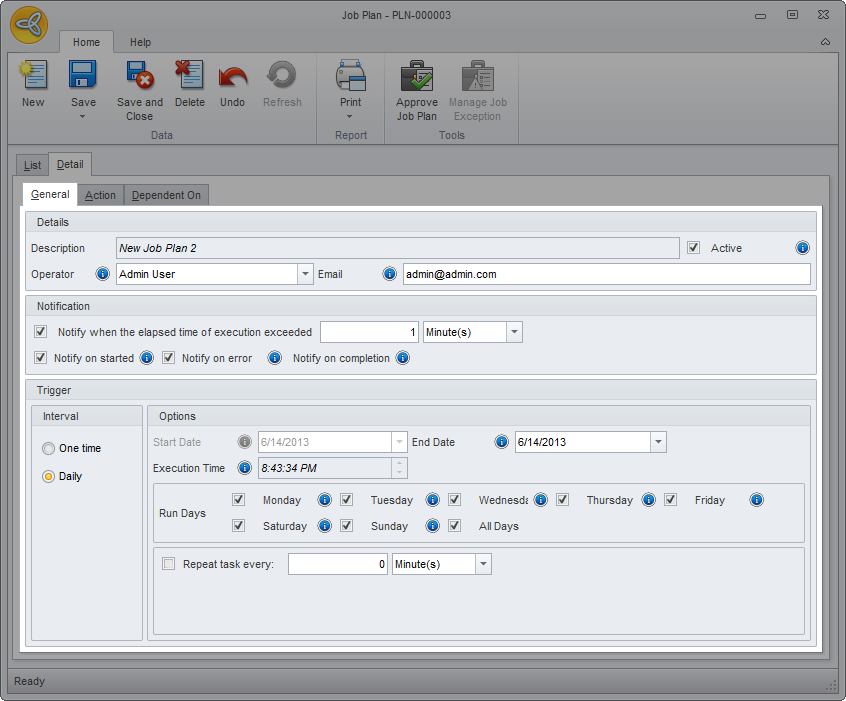Click info icon beside Active checkbox
Image resolution: width=846 pixels, height=701 pixels.
coord(802,248)
